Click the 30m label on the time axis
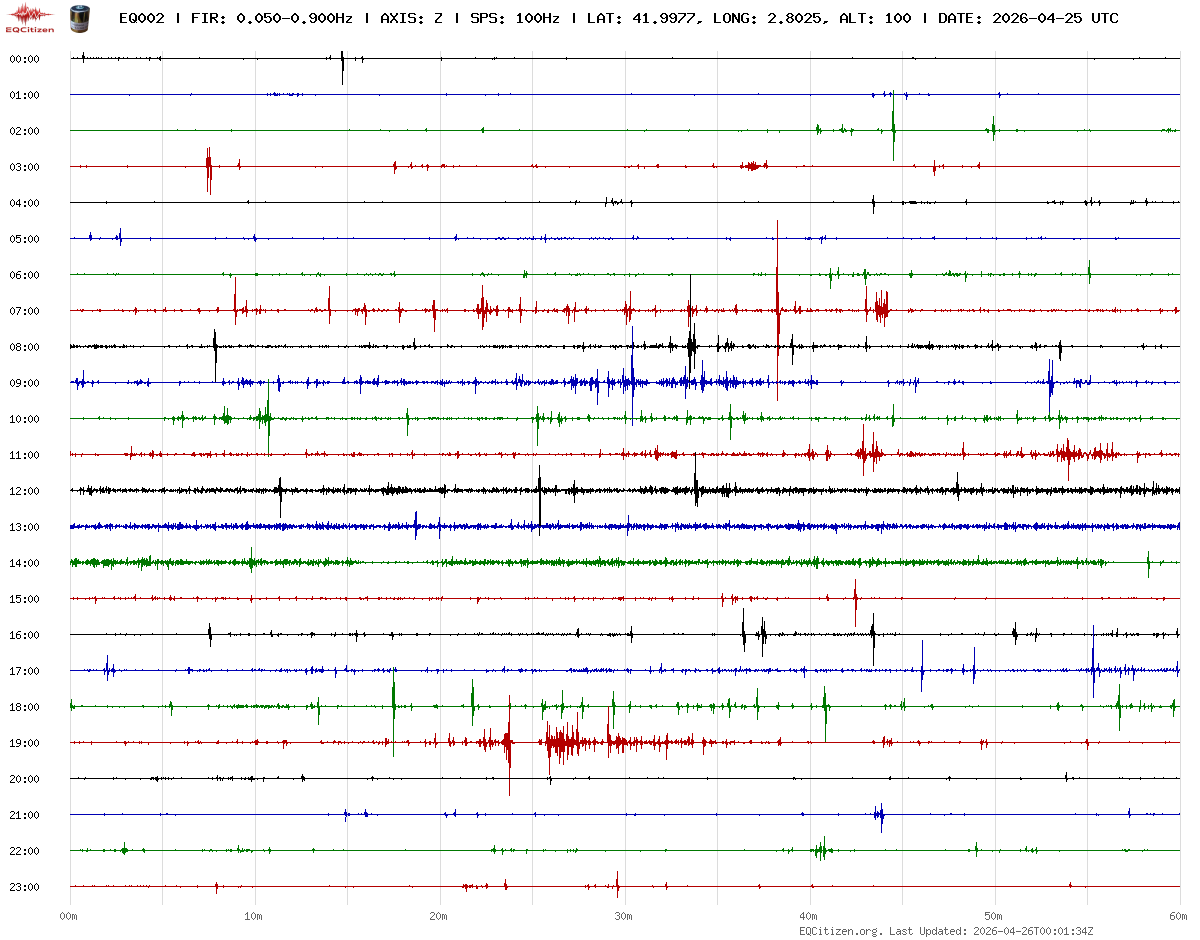The height and width of the screenshot is (940, 1200). 624,916
